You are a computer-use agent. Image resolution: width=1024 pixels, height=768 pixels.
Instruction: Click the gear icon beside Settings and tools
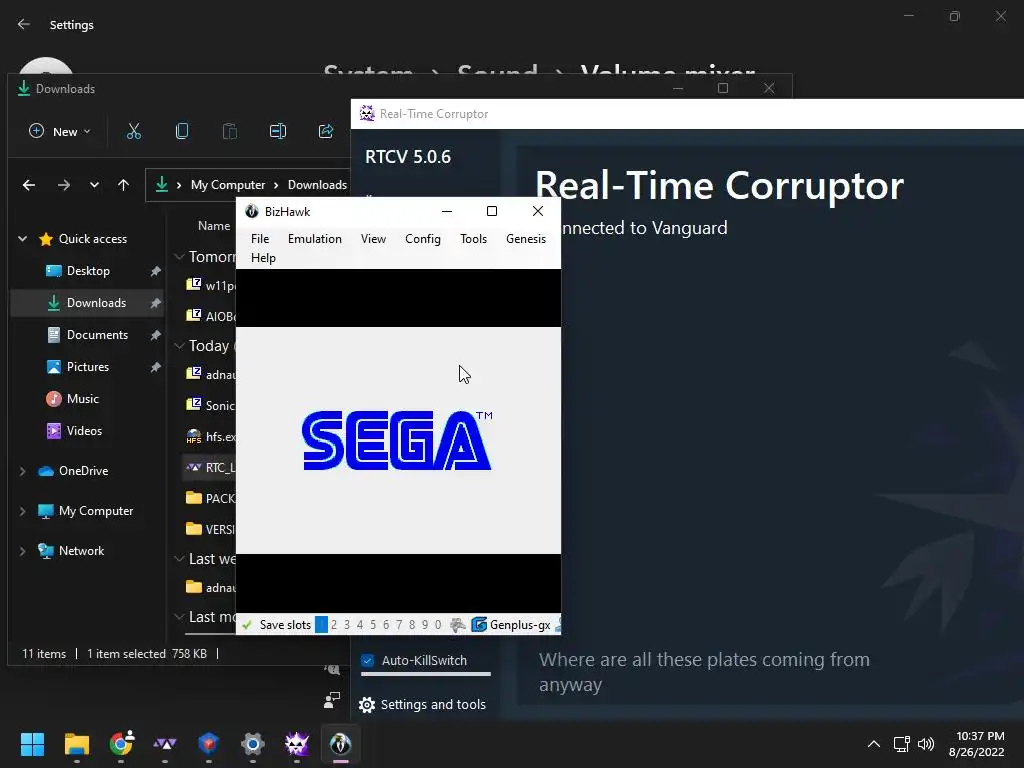(x=367, y=705)
